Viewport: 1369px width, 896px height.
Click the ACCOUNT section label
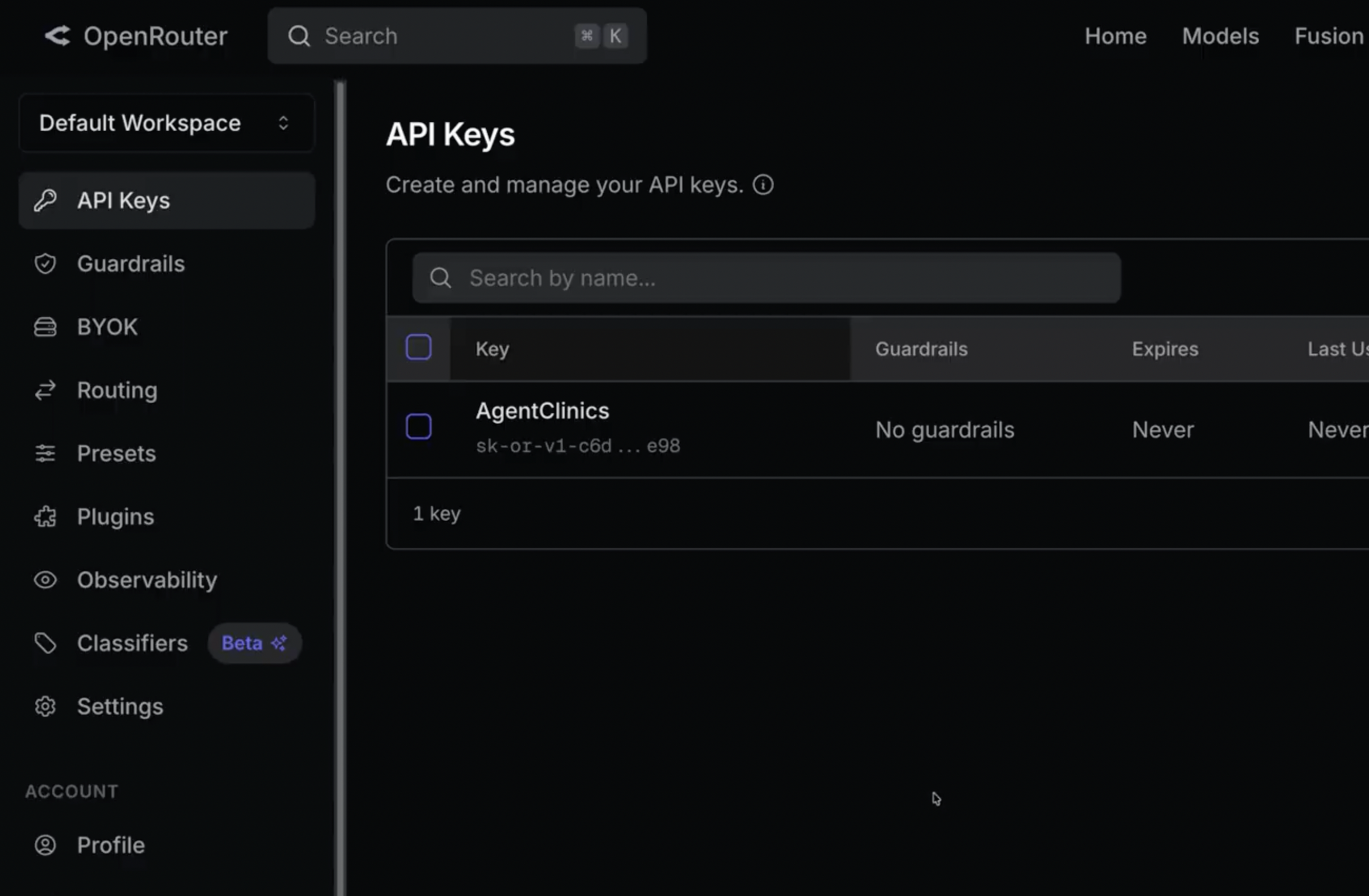point(72,792)
